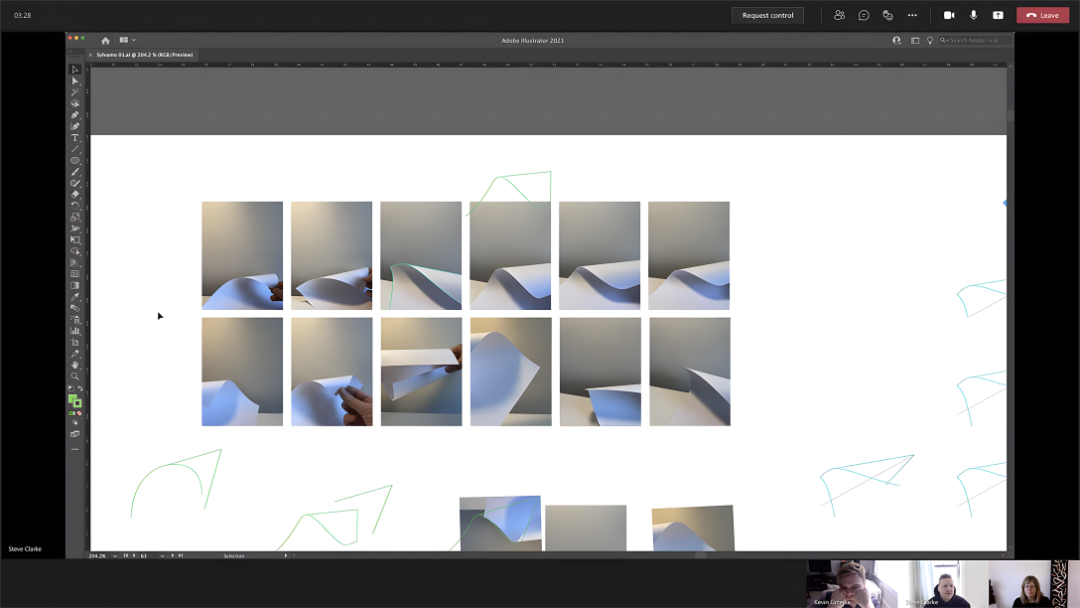Screen dimensions: 1080x608
Task: Open the meeting chat icon
Action: pos(864,15)
